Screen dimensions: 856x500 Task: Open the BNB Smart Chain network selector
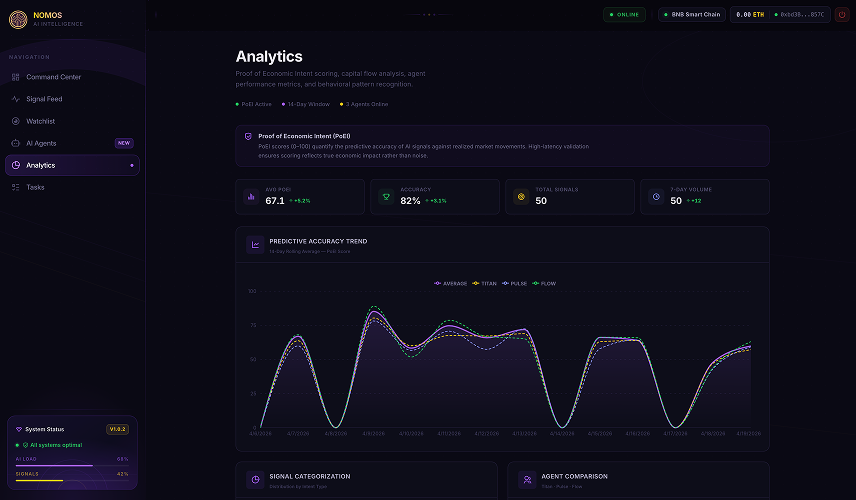(x=692, y=15)
